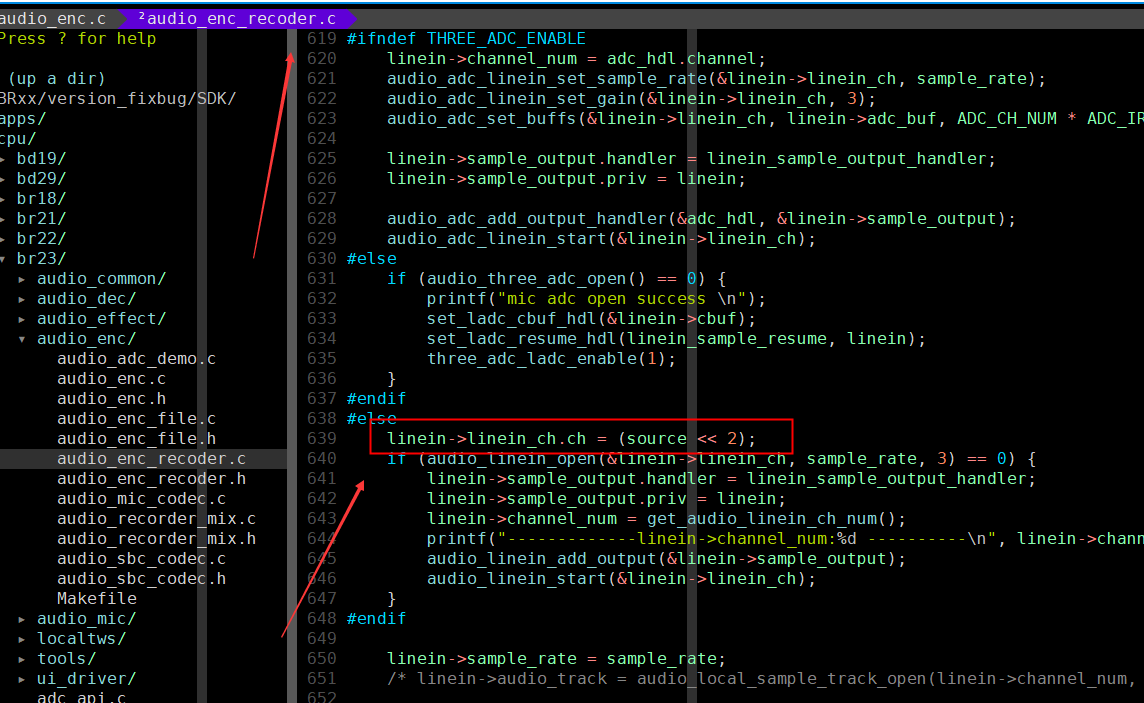Open audio_sbc_codec.h in the file tree
Viewport: 1144px width, 703px height.
(x=142, y=579)
